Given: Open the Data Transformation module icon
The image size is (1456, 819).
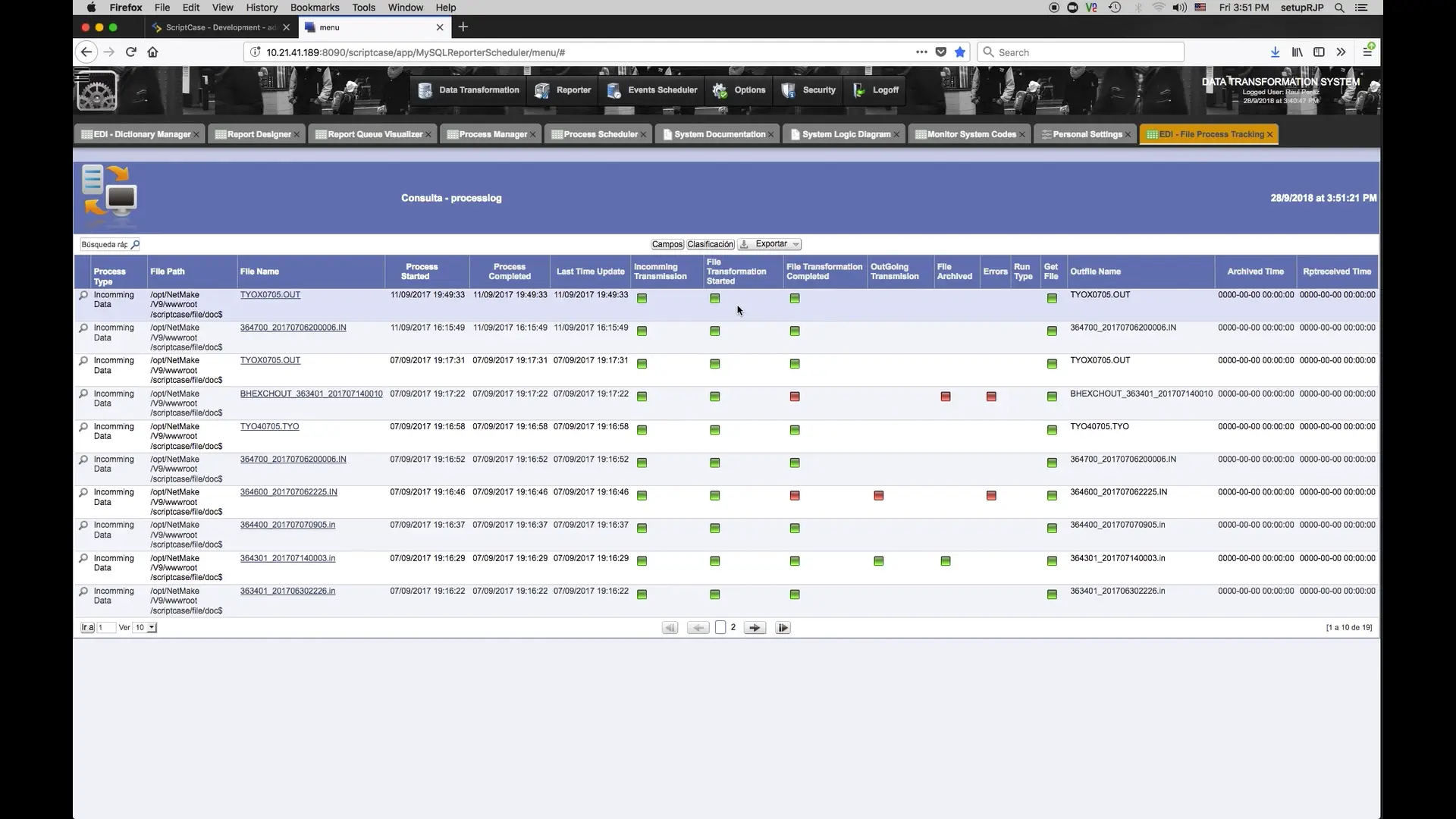Looking at the screenshot, I should 425,90.
